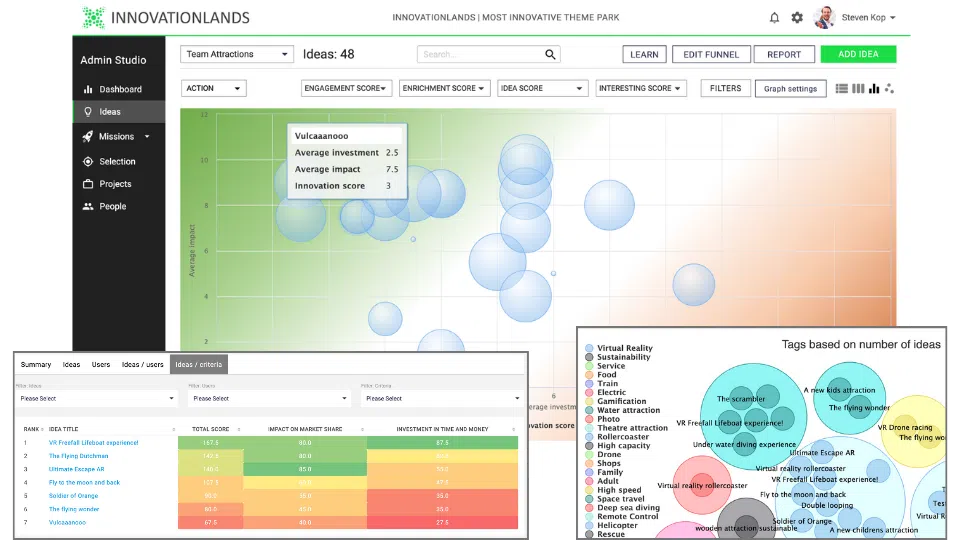Image resolution: width=960 pixels, height=540 pixels.
Task: Switch to bar chart view icon
Action: [x=874, y=89]
